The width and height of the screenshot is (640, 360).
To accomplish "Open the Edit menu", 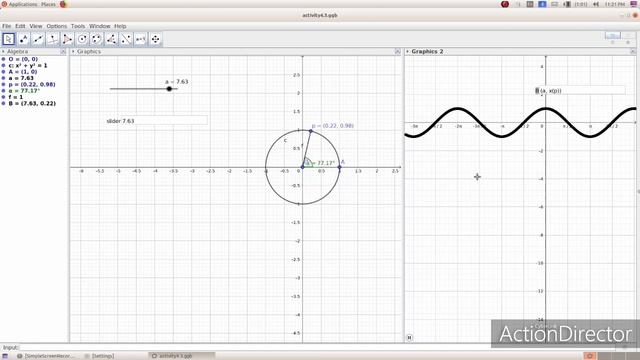I will (x=20, y=26).
